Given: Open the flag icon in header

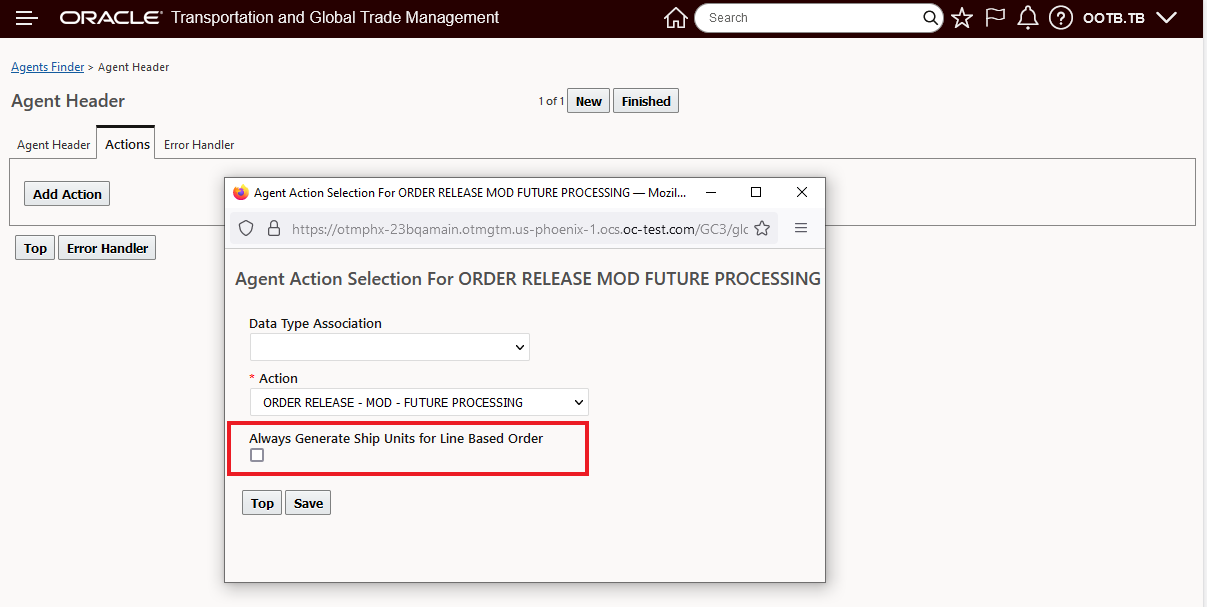Looking at the screenshot, I should point(995,18).
